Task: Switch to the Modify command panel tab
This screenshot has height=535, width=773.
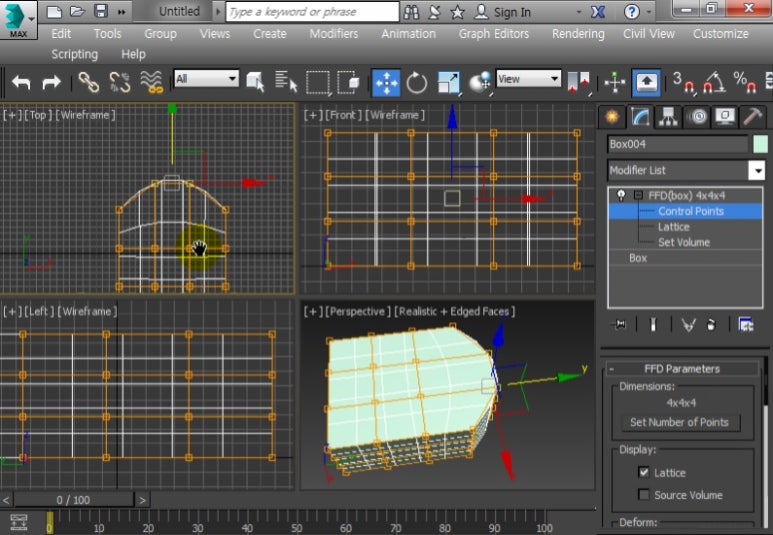Action: (x=640, y=117)
